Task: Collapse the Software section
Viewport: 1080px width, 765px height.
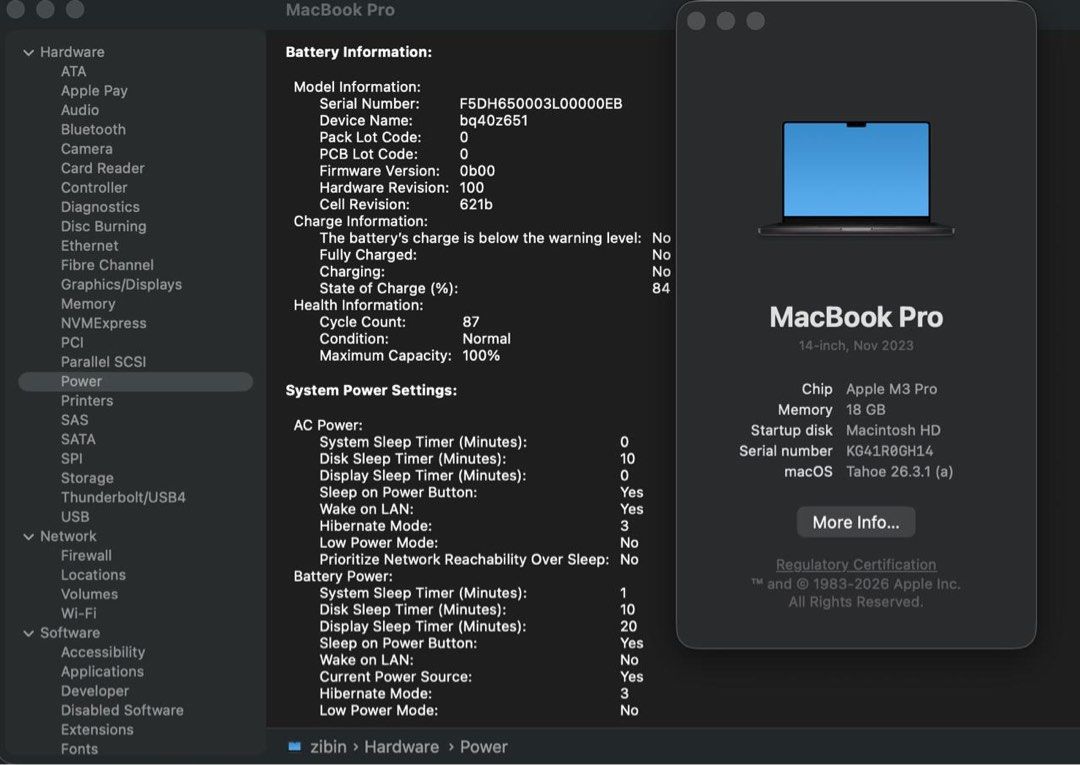Action: pyautogui.click(x=28, y=633)
